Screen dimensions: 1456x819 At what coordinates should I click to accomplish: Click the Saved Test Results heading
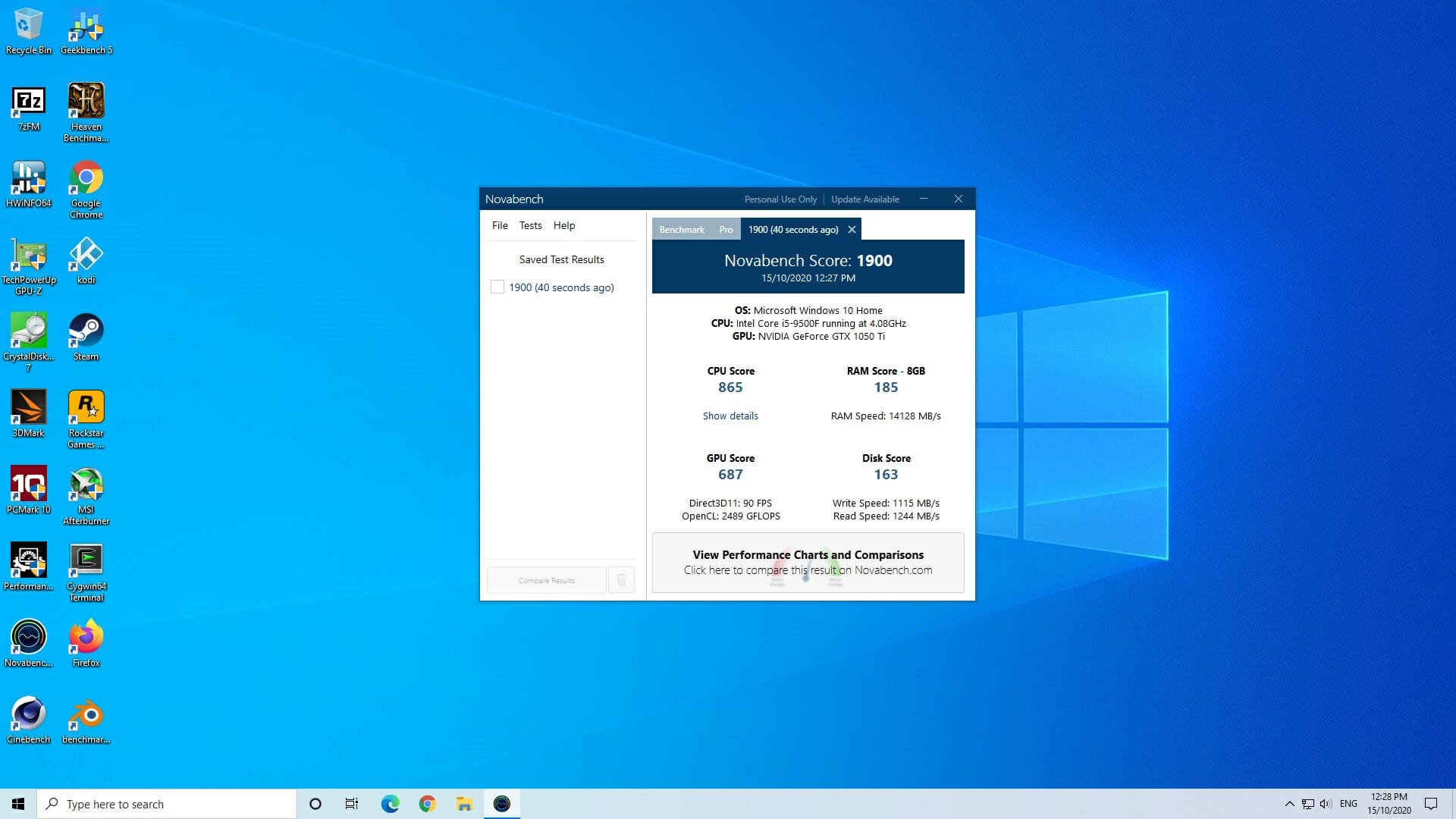pyautogui.click(x=562, y=259)
